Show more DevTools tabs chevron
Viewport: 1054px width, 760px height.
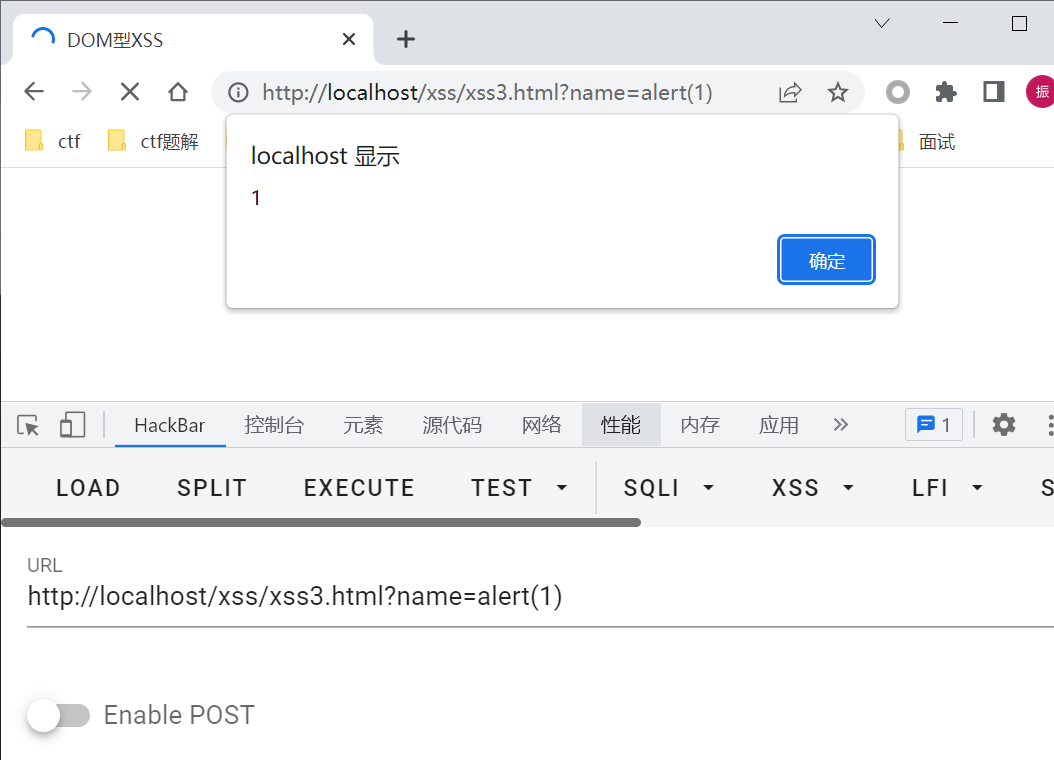tap(840, 425)
